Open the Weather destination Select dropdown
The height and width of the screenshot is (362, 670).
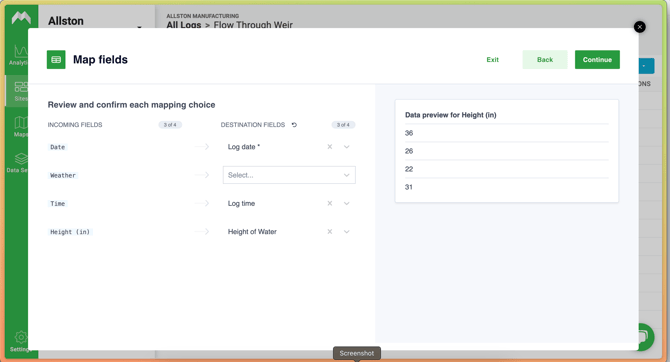tap(289, 175)
